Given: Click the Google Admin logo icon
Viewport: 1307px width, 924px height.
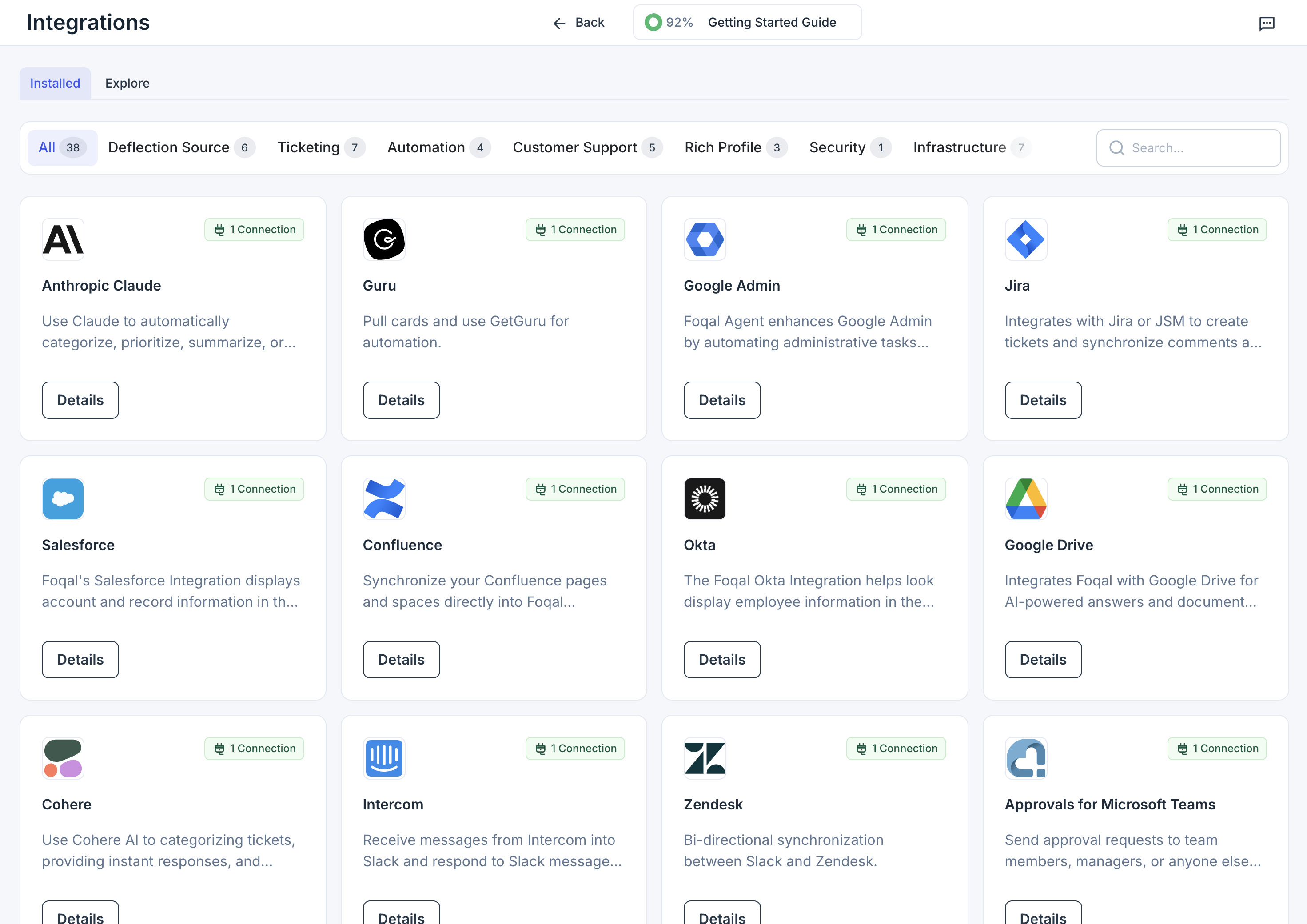Looking at the screenshot, I should (x=705, y=240).
